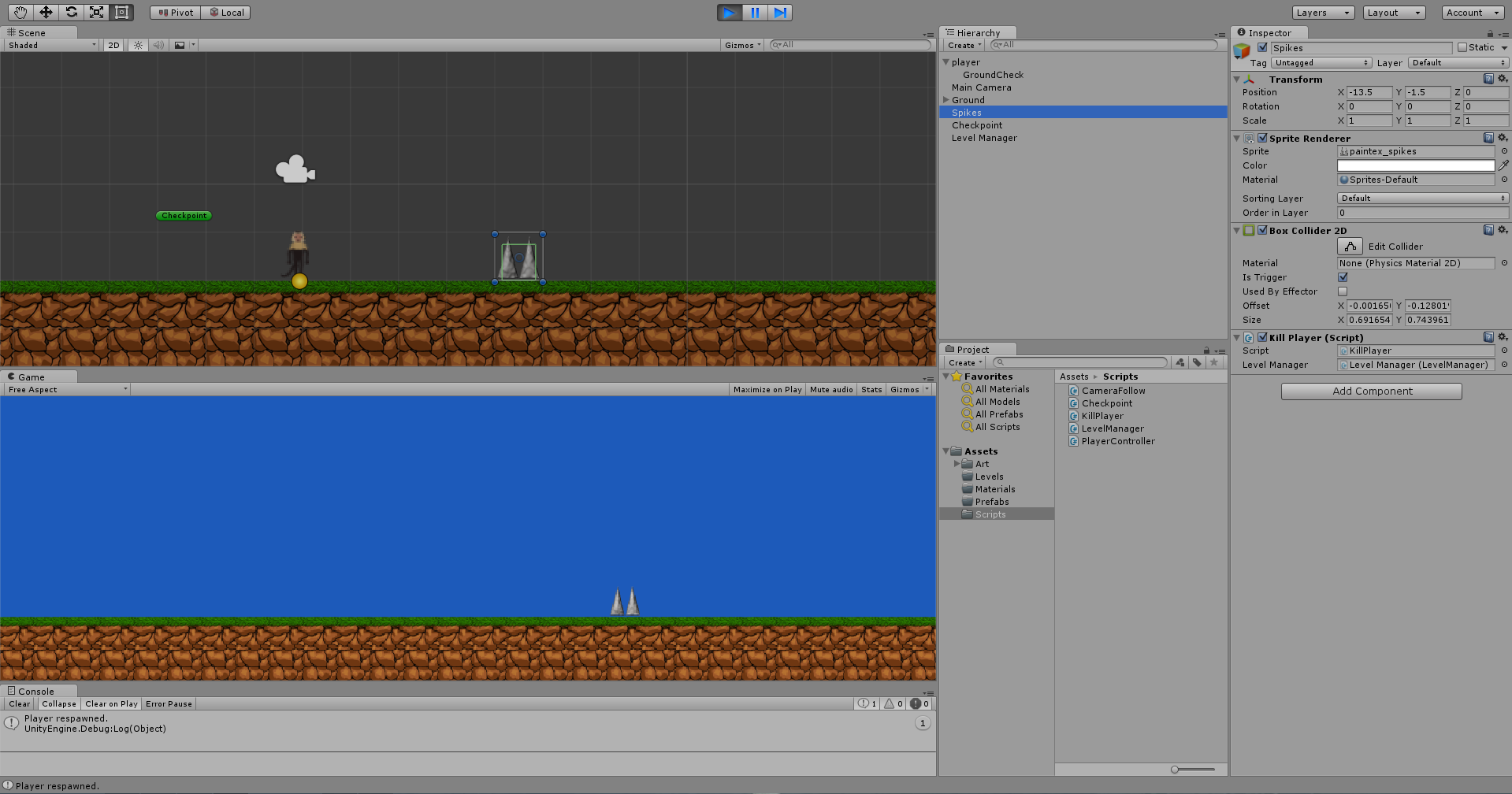
Task: Toggle scene lighting sun icon
Action: [139, 45]
